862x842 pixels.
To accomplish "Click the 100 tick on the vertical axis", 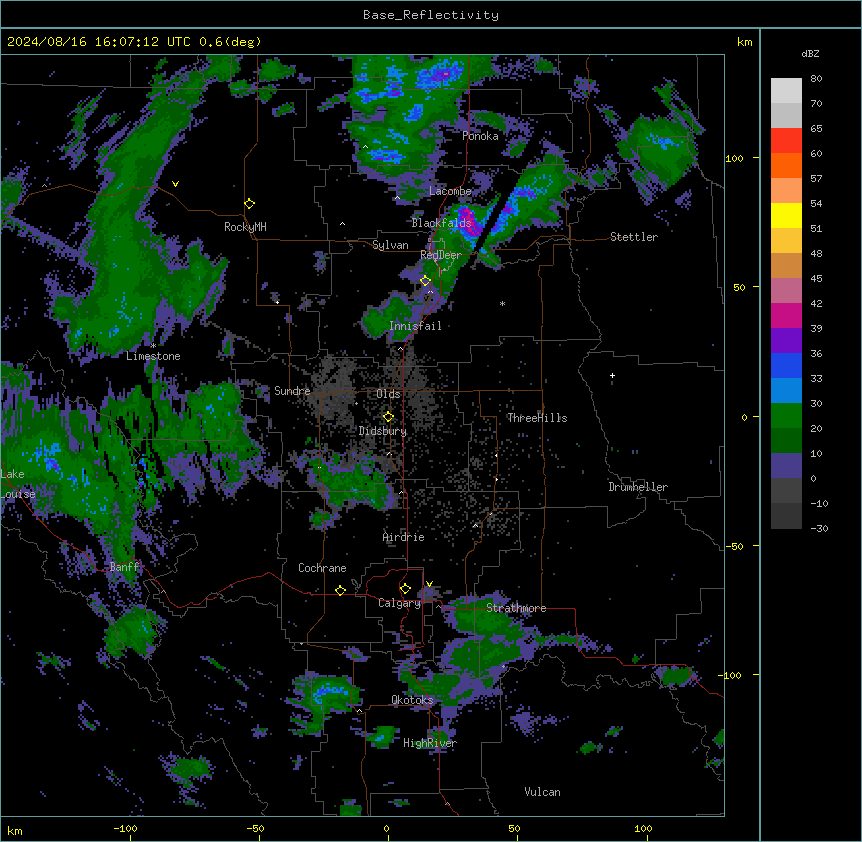I will pos(734,158).
